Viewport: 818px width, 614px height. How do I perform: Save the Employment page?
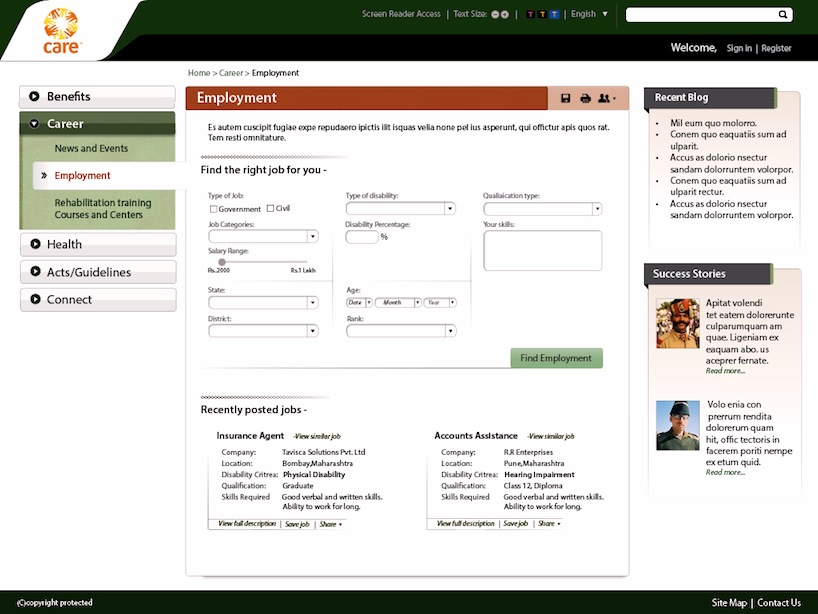[x=566, y=97]
